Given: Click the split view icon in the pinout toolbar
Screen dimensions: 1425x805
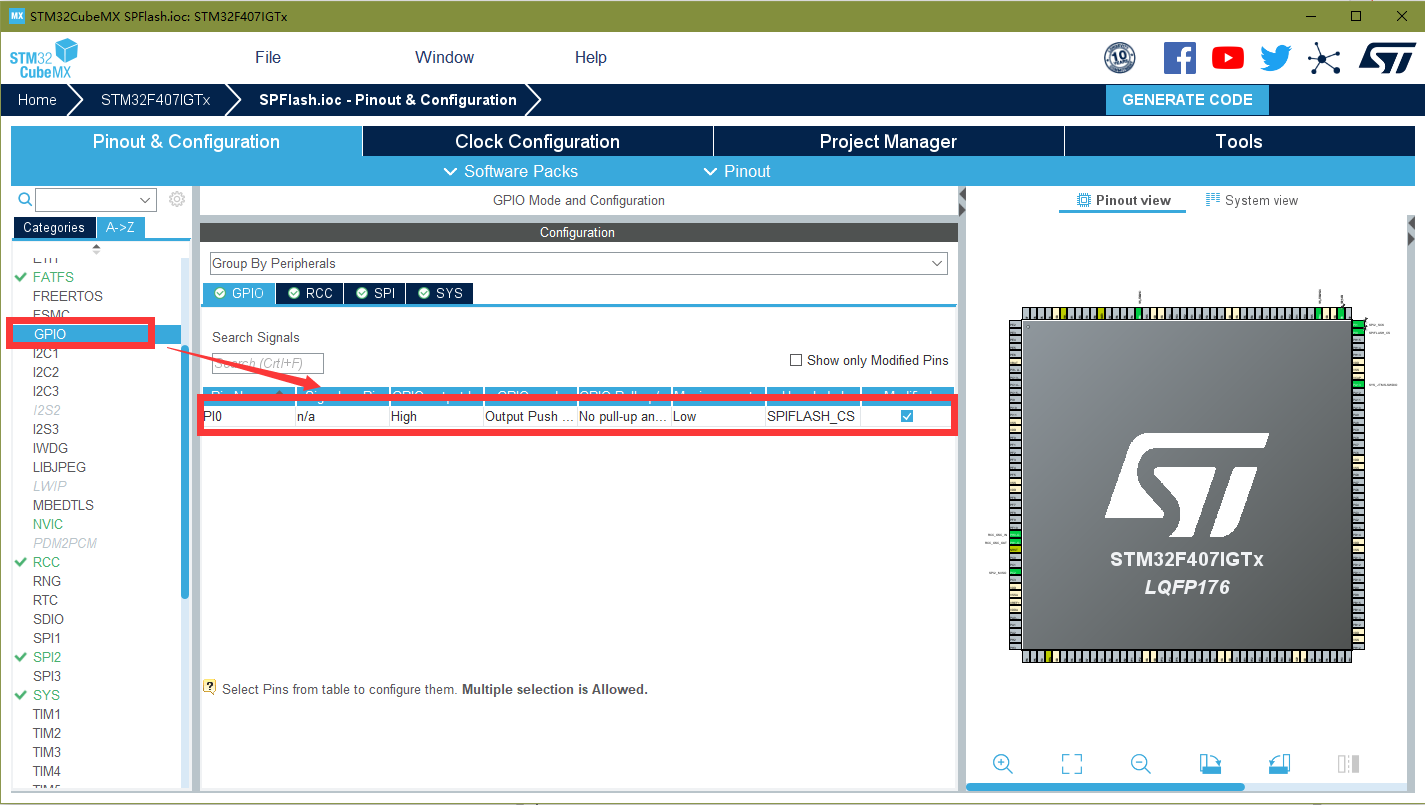Looking at the screenshot, I should click(x=1348, y=764).
